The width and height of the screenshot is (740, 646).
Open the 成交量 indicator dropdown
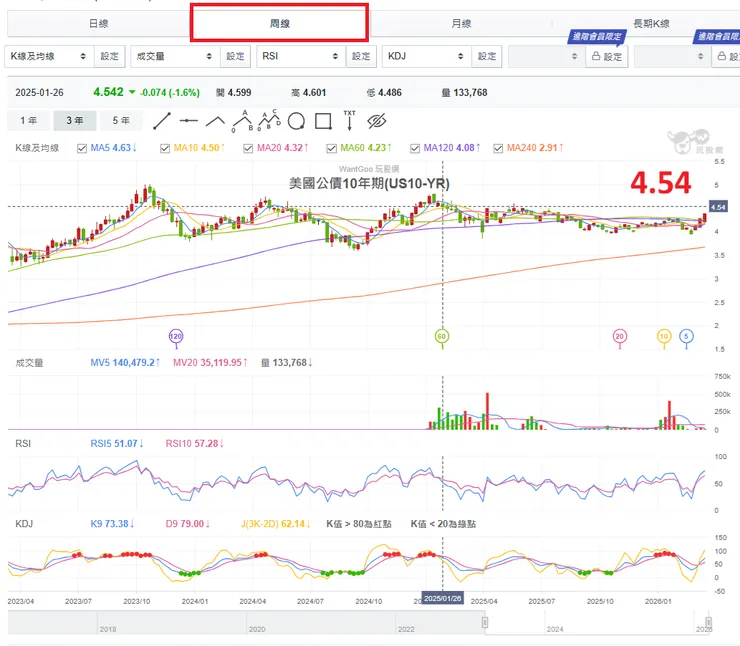(x=175, y=56)
